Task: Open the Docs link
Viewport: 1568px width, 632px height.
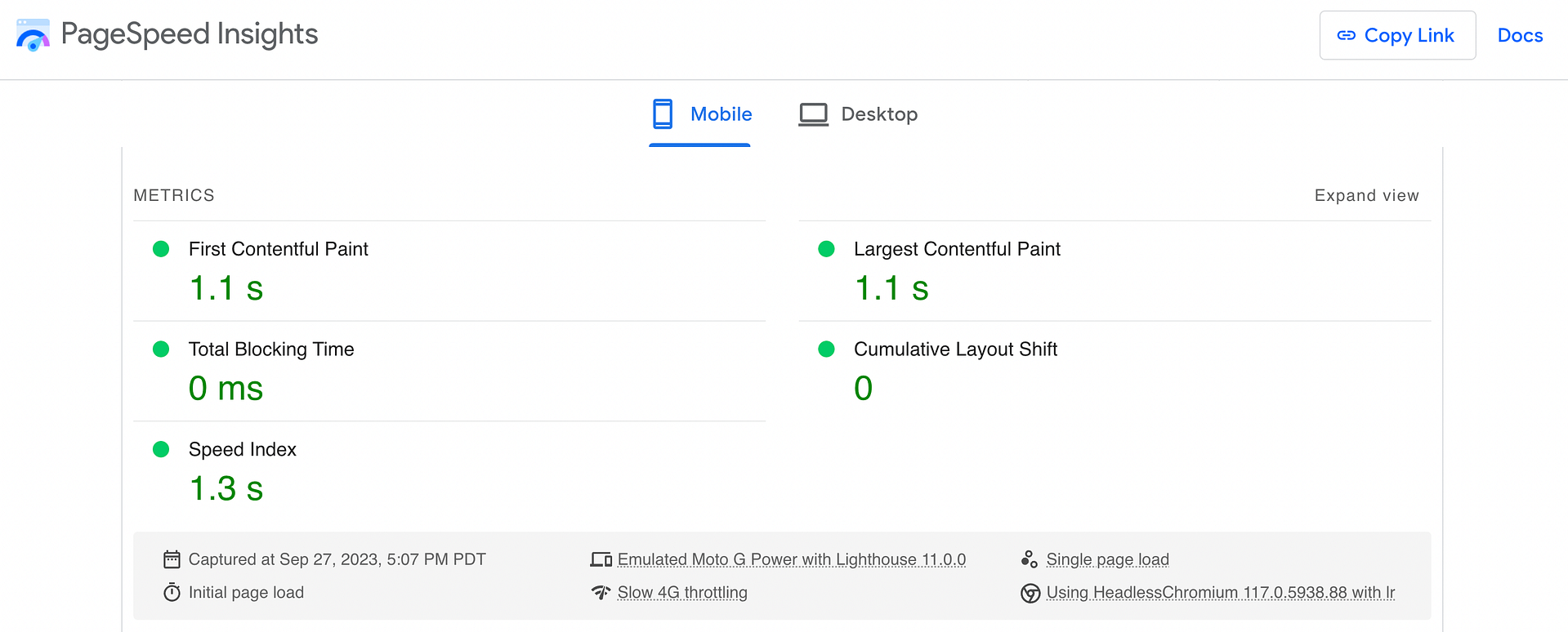Action: coord(1520,35)
